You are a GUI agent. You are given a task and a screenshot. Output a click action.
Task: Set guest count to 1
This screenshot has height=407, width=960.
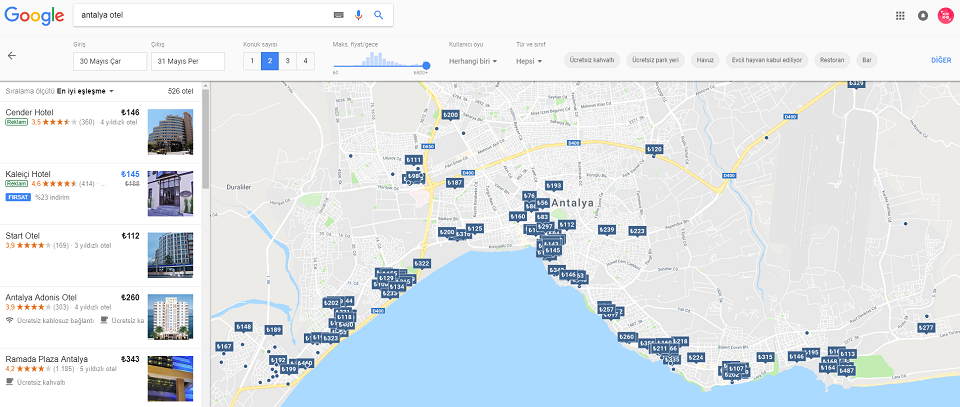click(x=252, y=61)
